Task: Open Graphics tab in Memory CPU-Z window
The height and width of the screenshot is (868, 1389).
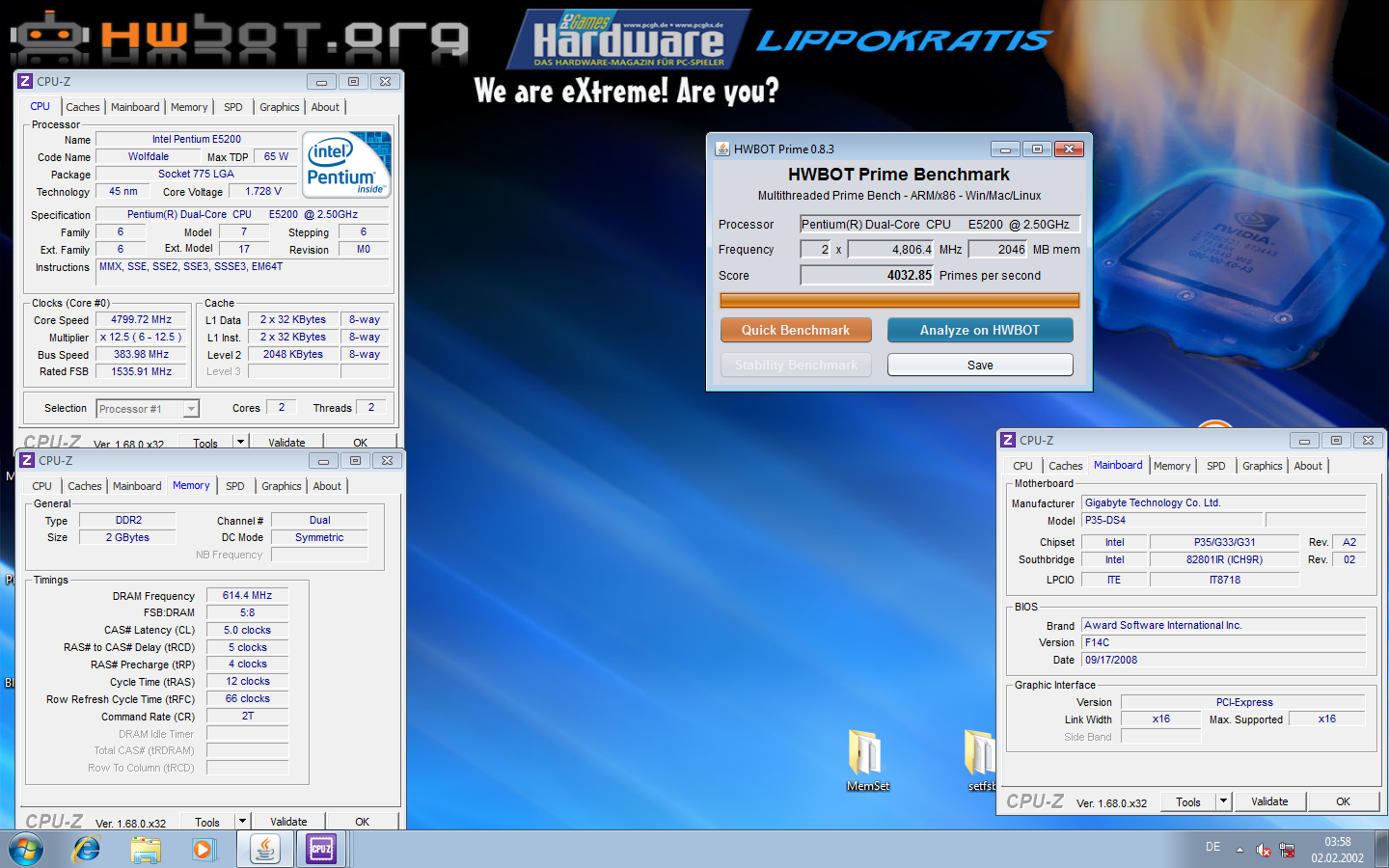Action: pos(282,486)
